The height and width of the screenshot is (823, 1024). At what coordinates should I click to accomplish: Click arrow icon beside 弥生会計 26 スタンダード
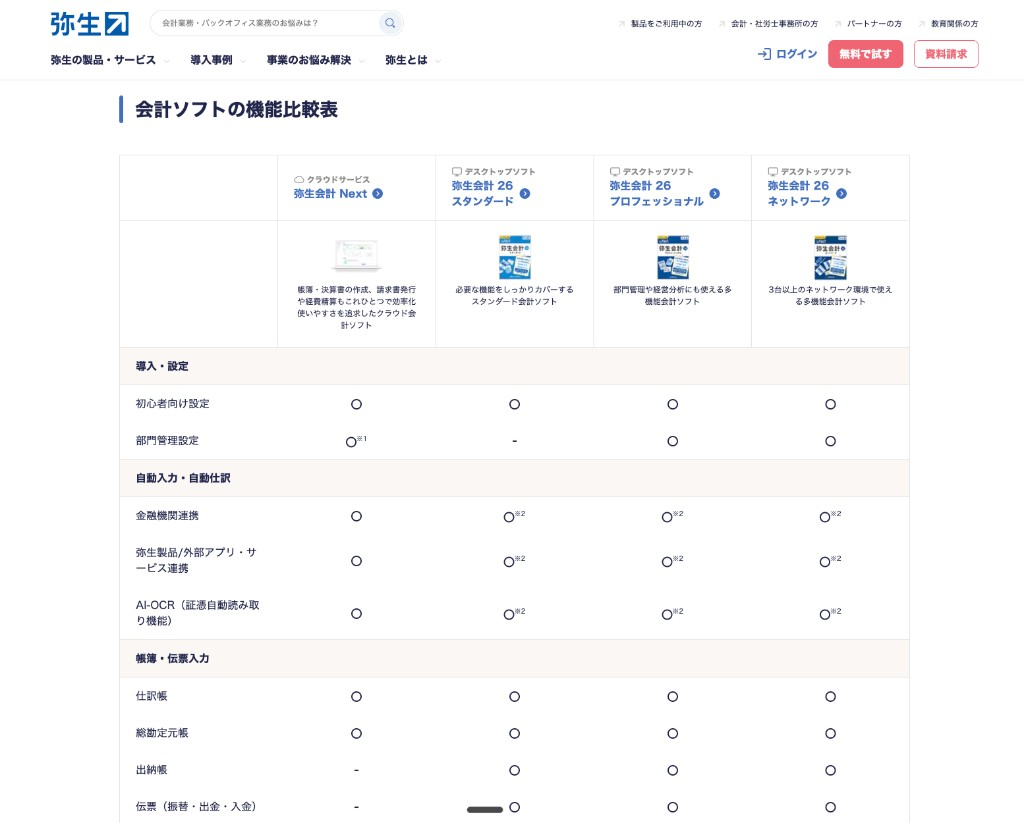(x=525, y=193)
